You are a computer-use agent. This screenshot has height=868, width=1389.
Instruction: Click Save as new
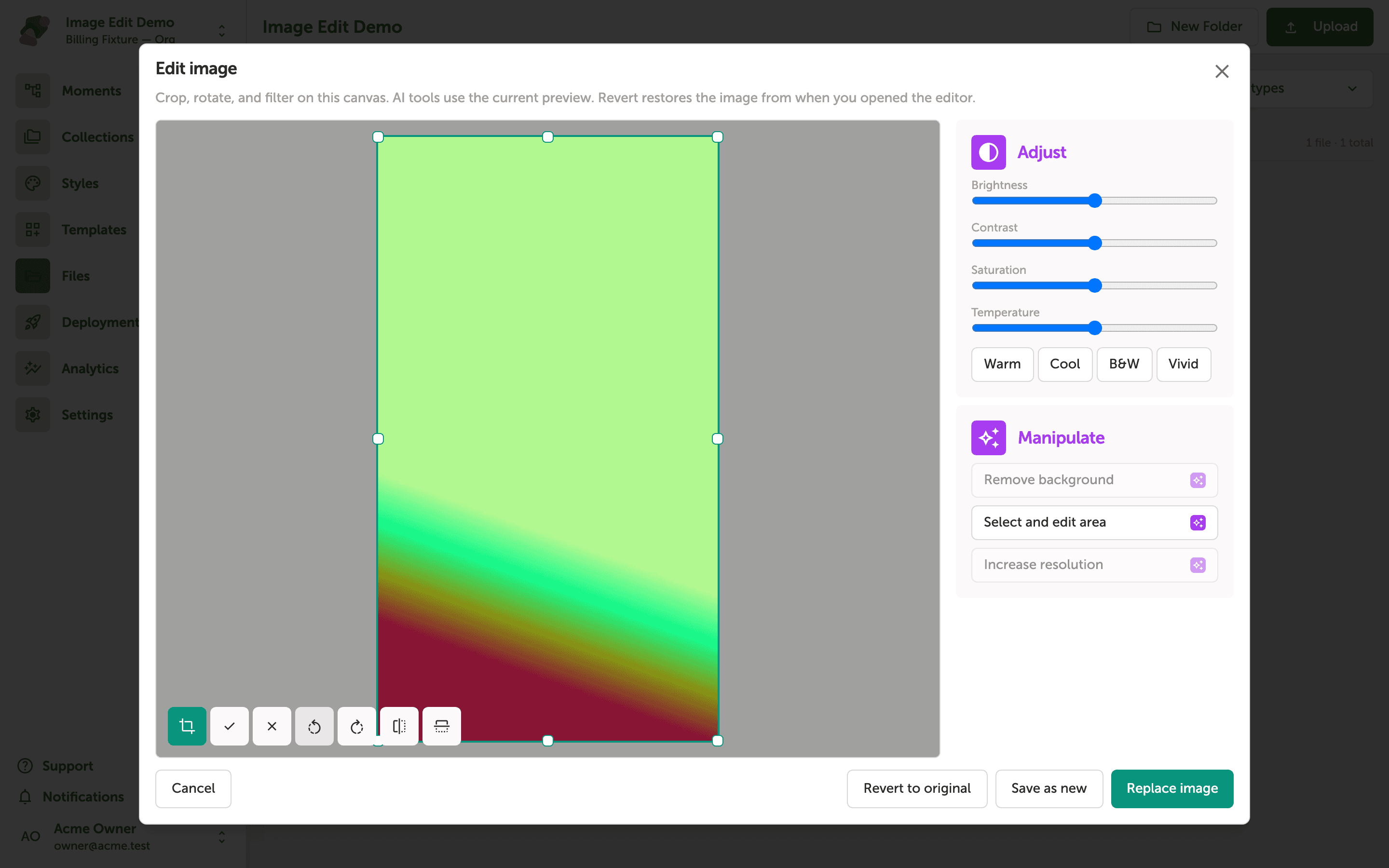point(1049,788)
